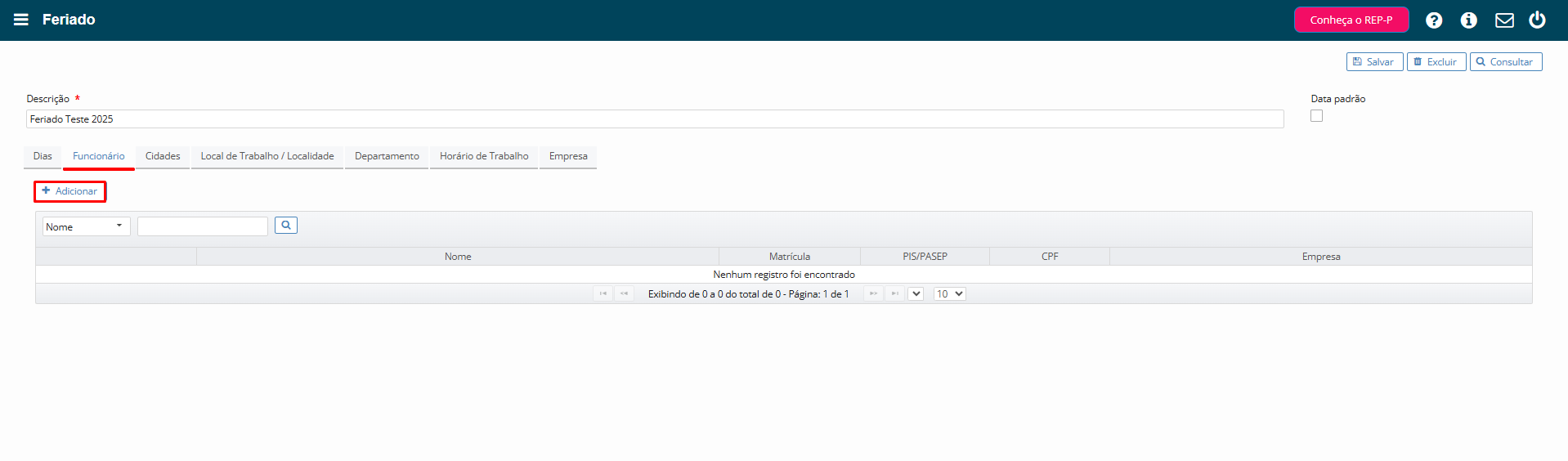Go to next page in paginator
This screenshot has height=461, width=1568.
pos(873,293)
